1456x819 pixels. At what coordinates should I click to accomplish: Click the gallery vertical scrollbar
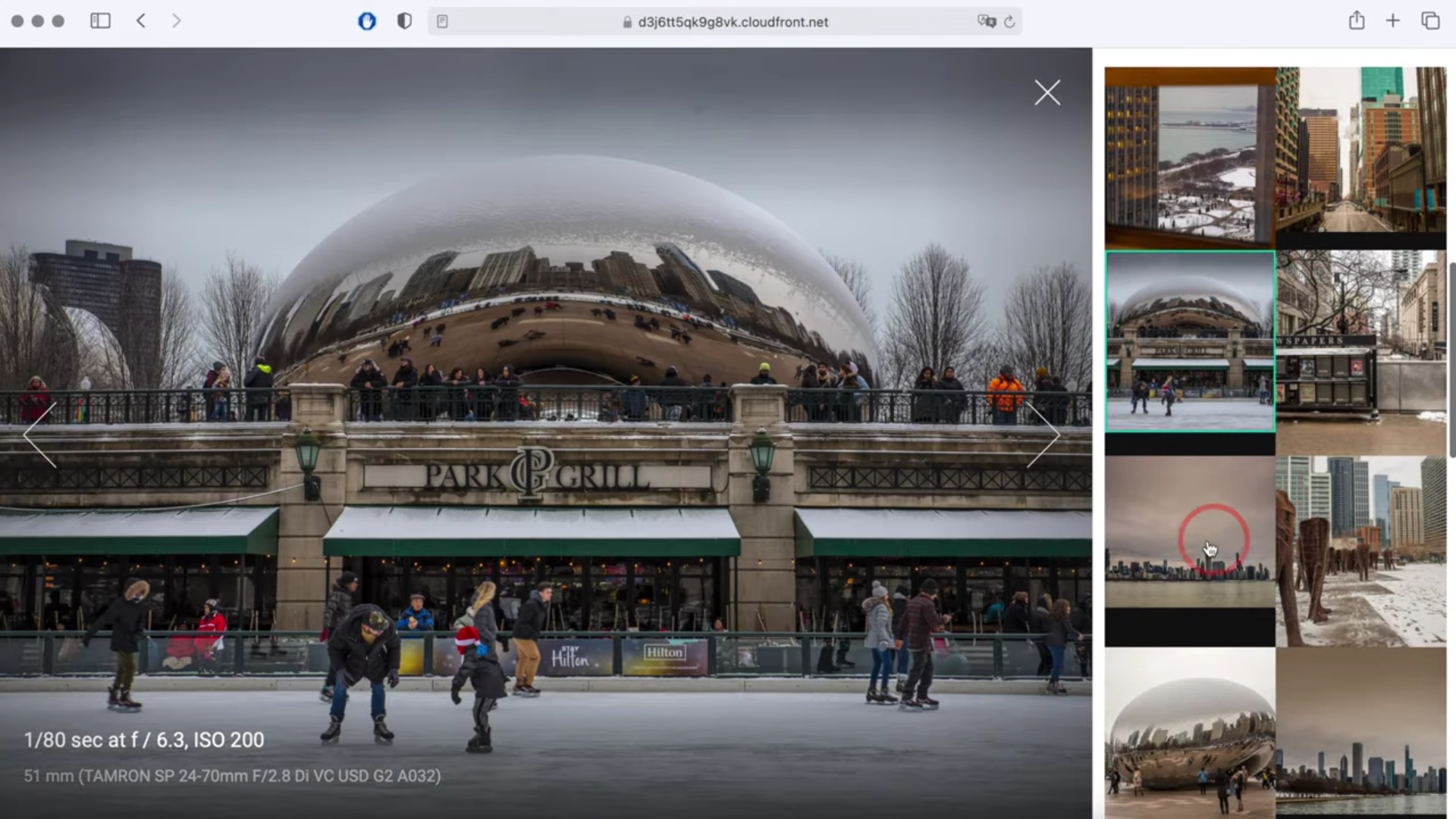click(x=1451, y=360)
